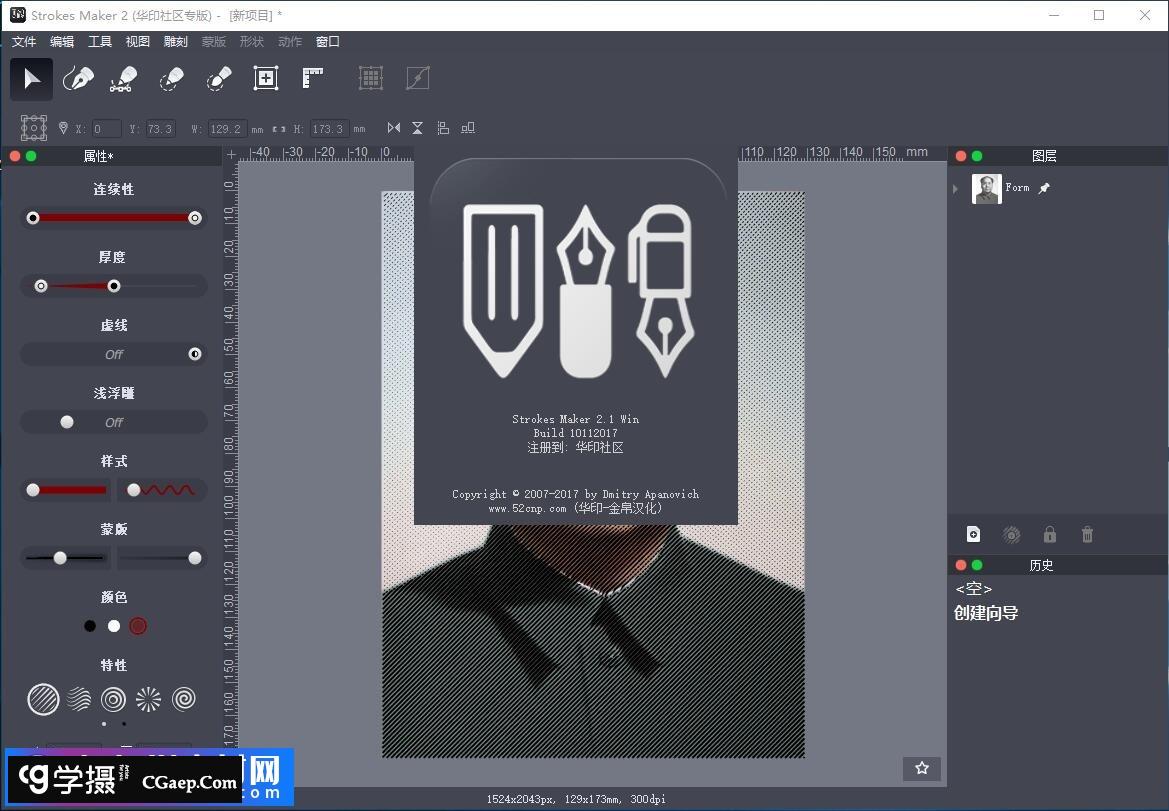
Task: Choose the wavy lines stroke pattern
Action: point(79,699)
